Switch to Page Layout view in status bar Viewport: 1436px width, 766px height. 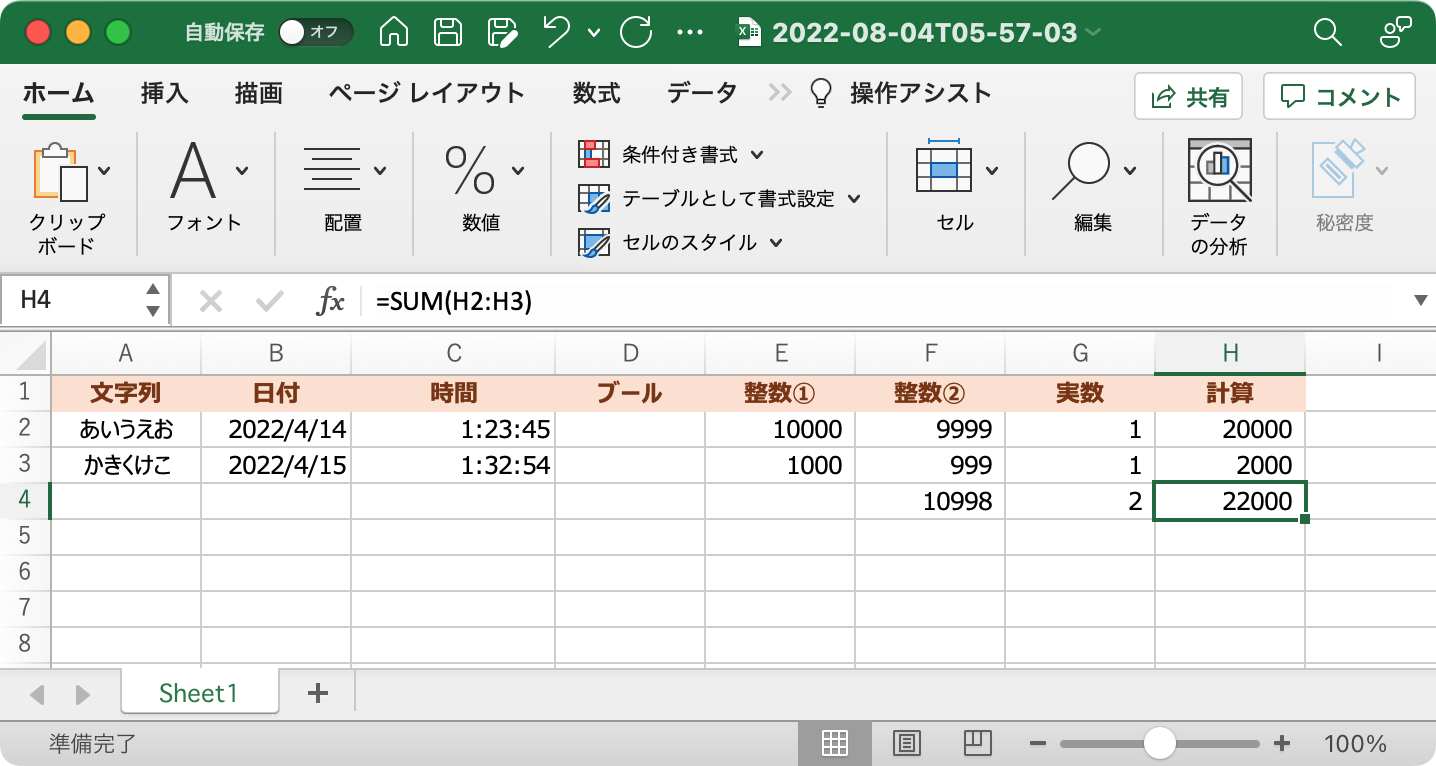(x=906, y=743)
